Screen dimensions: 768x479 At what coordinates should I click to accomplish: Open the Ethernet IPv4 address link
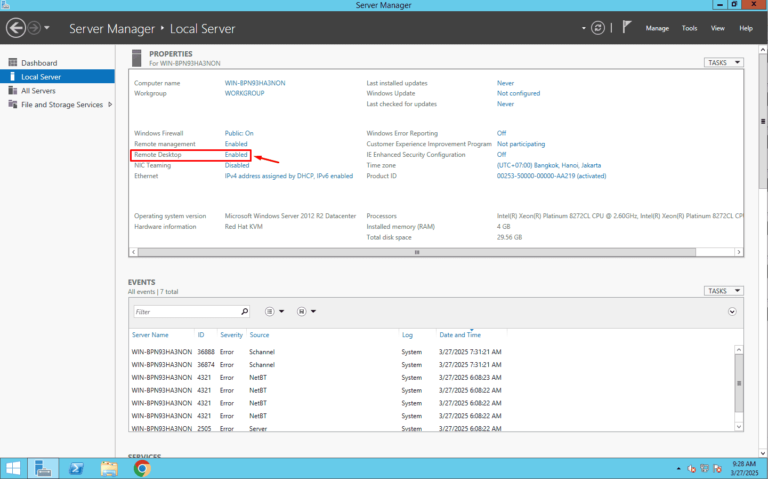288,176
